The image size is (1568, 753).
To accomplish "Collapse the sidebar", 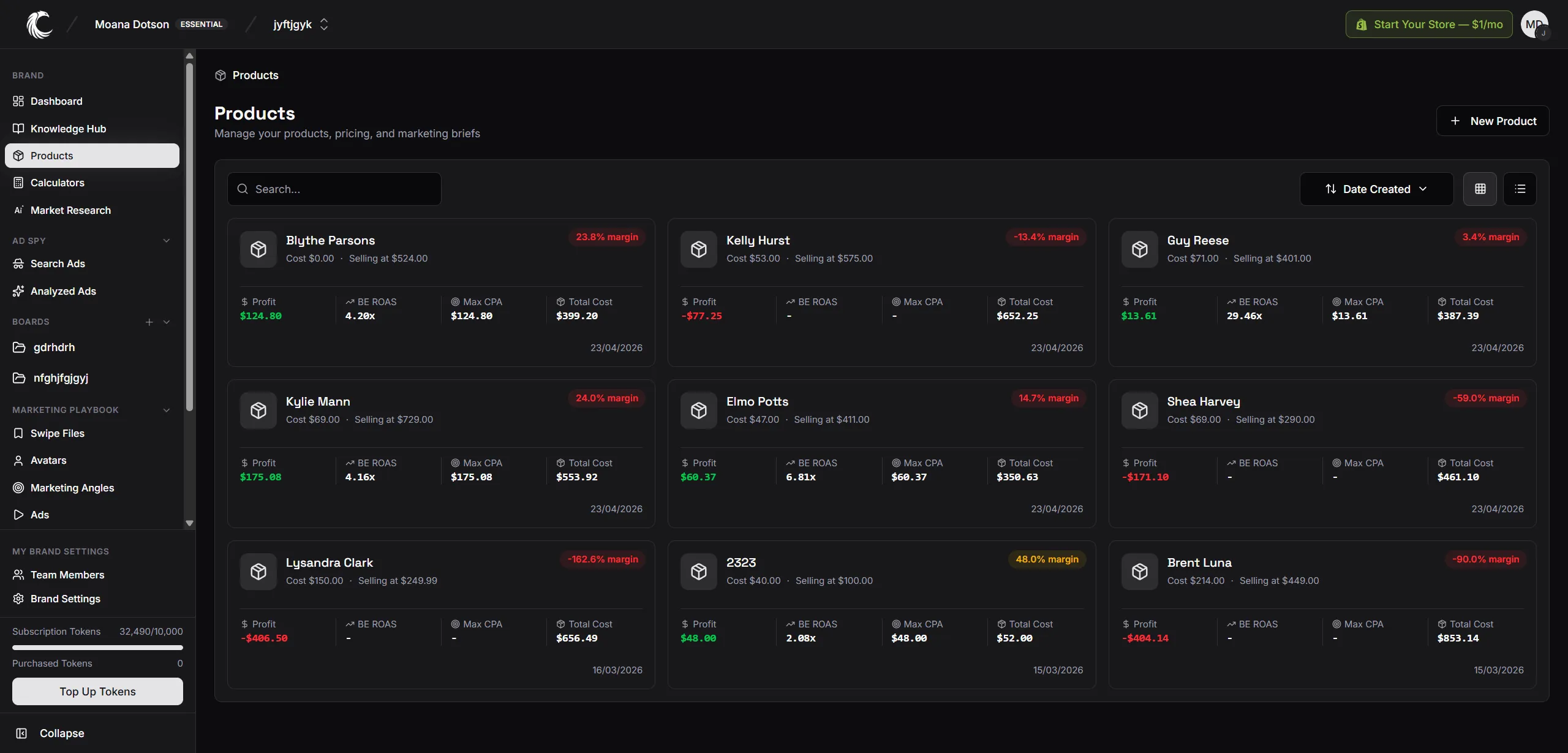I will pyautogui.click(x=50, y=733).
